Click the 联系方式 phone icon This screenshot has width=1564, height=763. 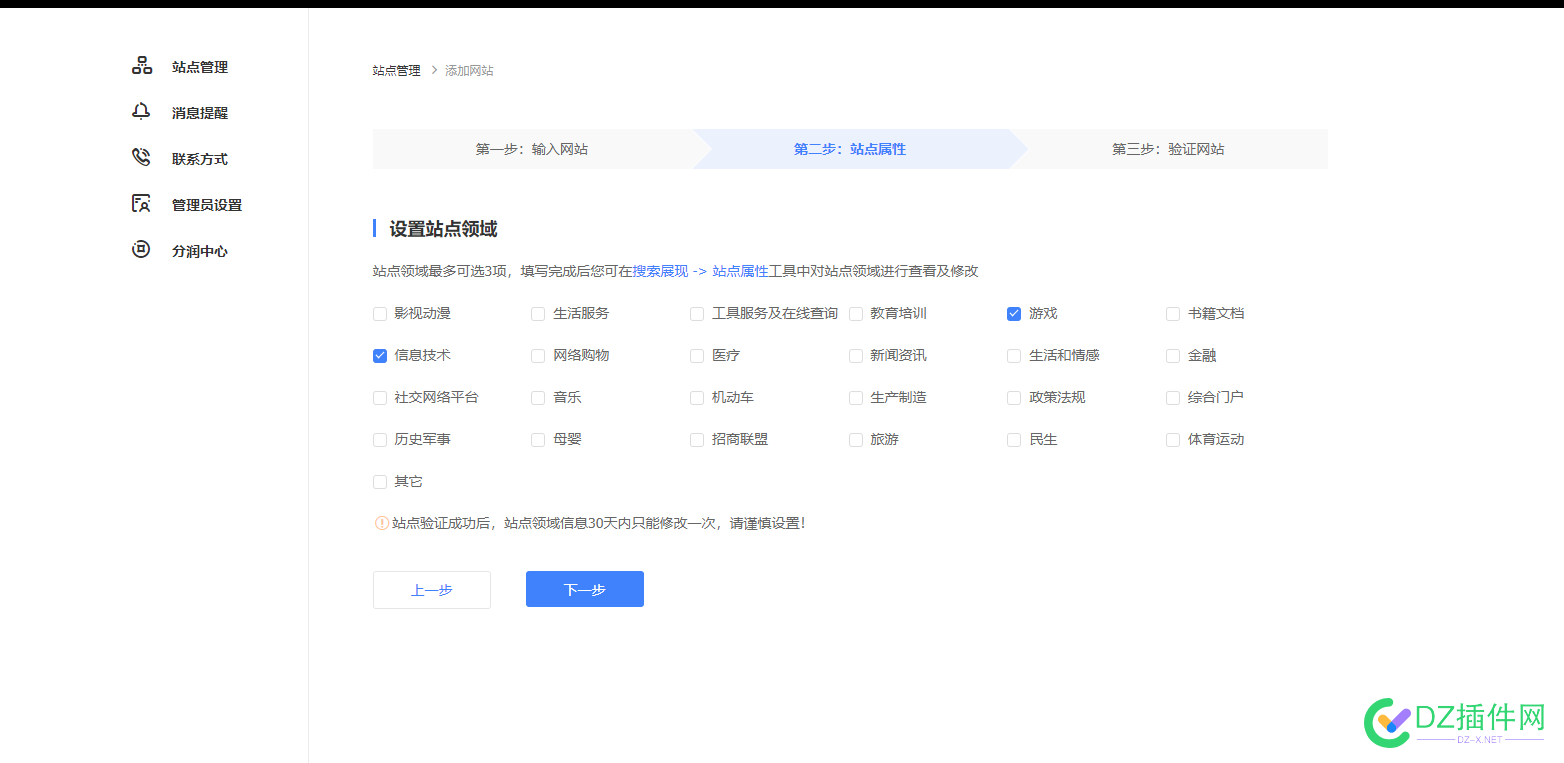[x=141, y=158]
